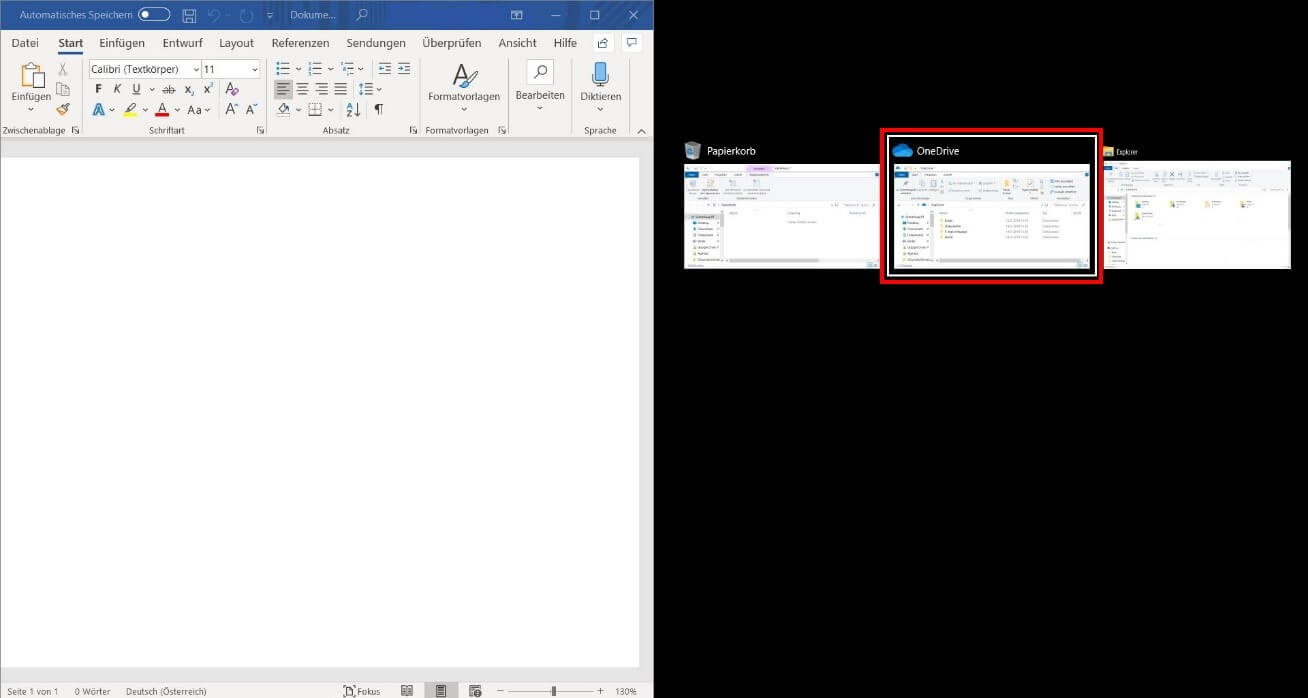
Task: Apply bold formatting with the F button
Action: tap(98, 89)
